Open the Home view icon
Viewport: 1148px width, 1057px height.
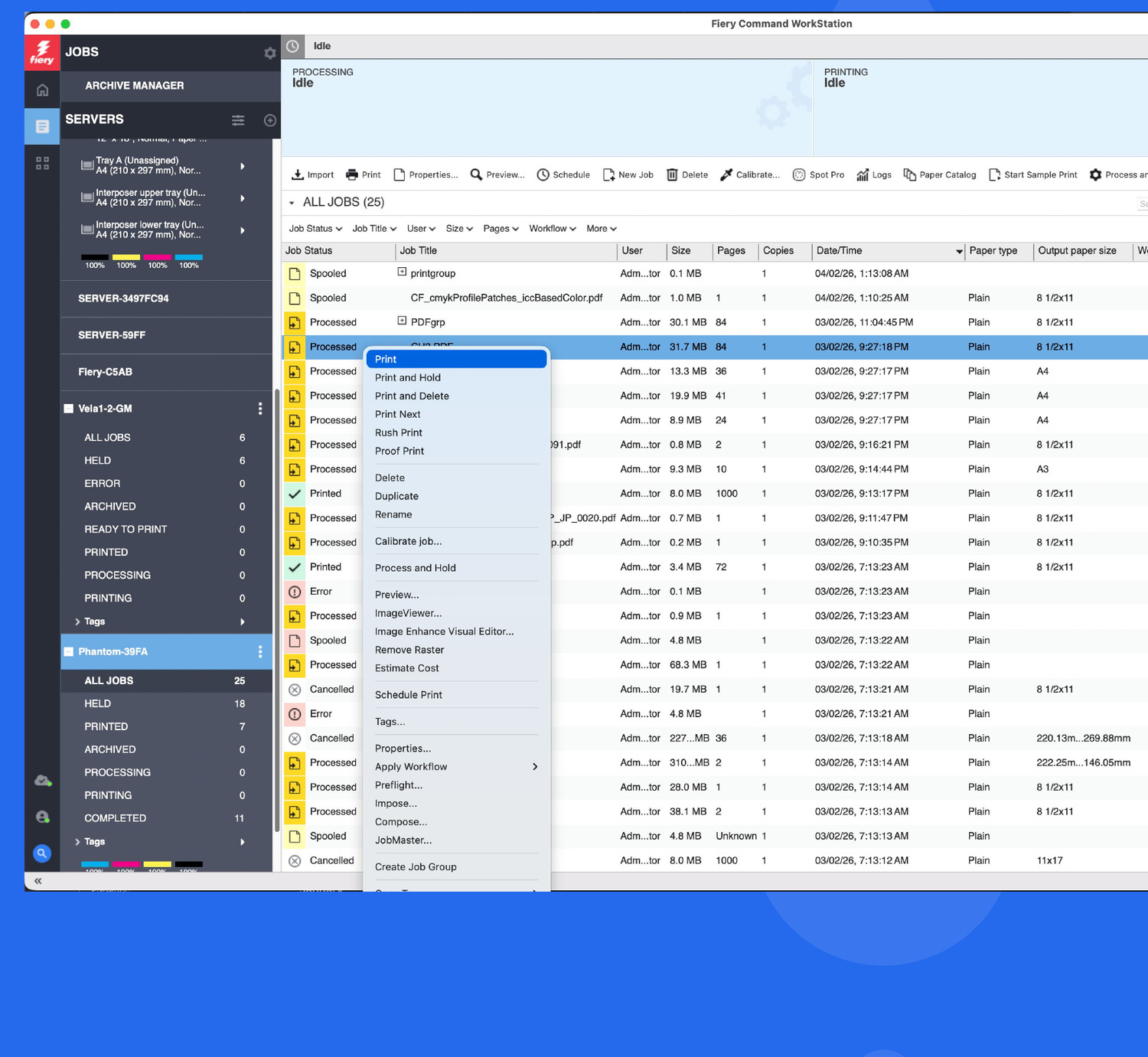pos(43,90)
